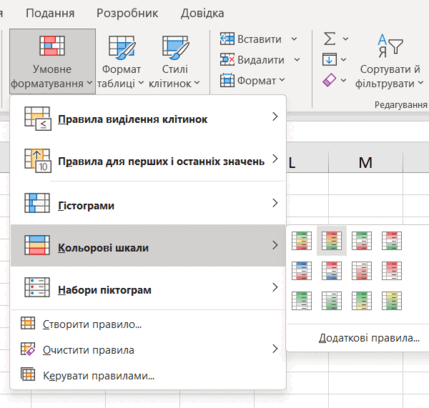Expand the arrow beside the sigma icon

click(x=346, y=39)
